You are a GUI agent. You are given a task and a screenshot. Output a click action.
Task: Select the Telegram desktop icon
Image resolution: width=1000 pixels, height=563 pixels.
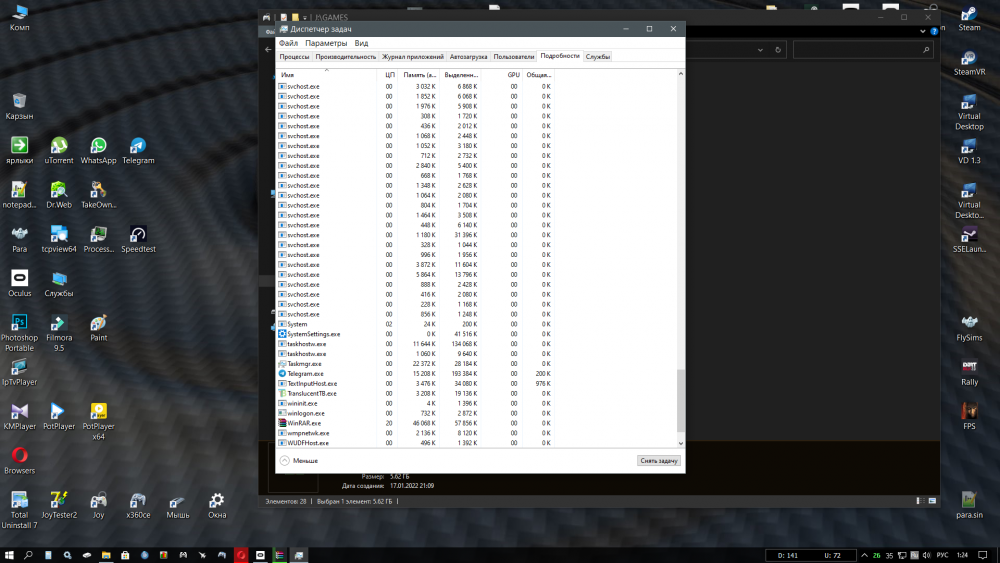coord(138,151)
